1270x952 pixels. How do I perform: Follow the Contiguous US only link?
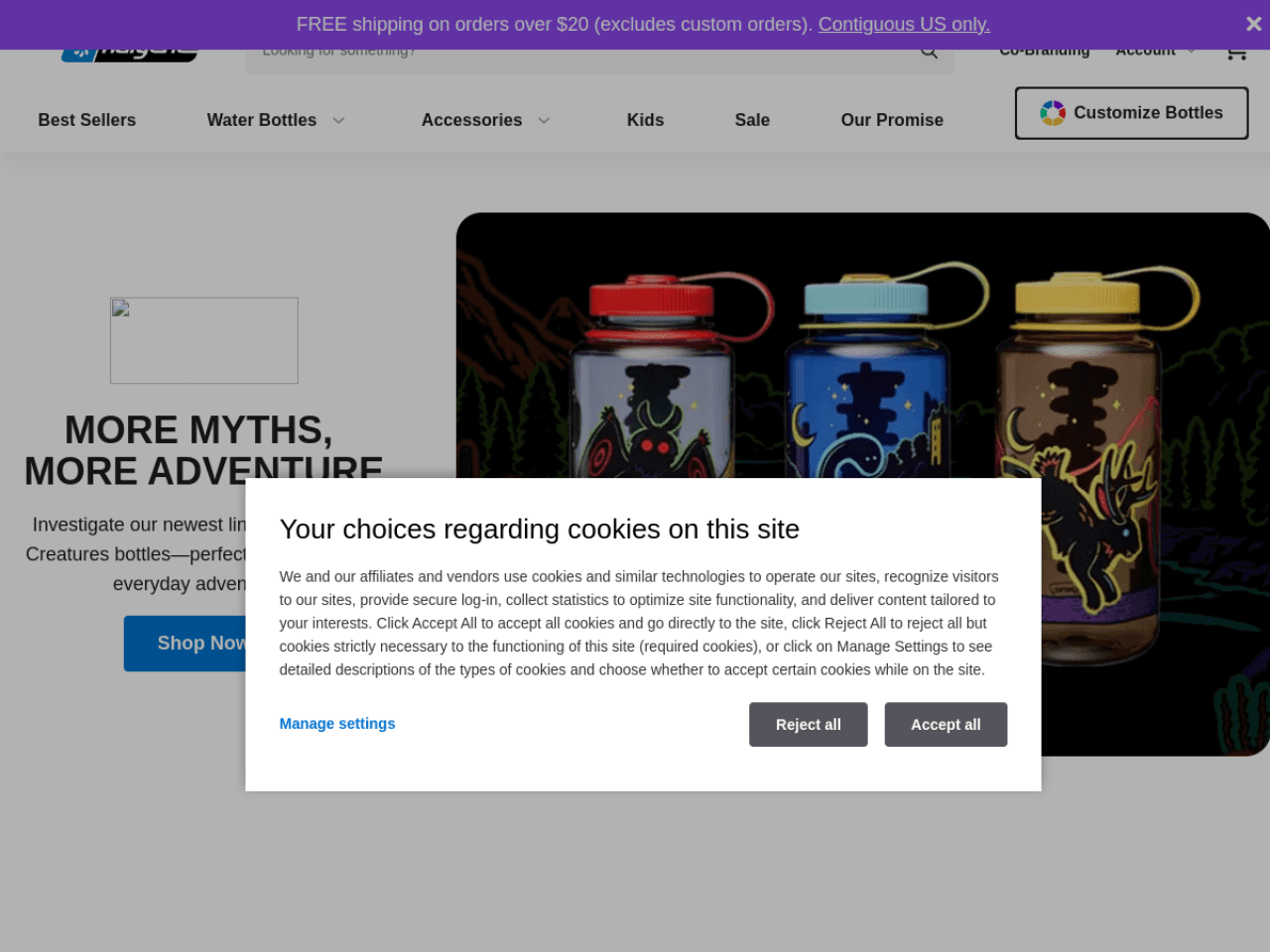904,24
